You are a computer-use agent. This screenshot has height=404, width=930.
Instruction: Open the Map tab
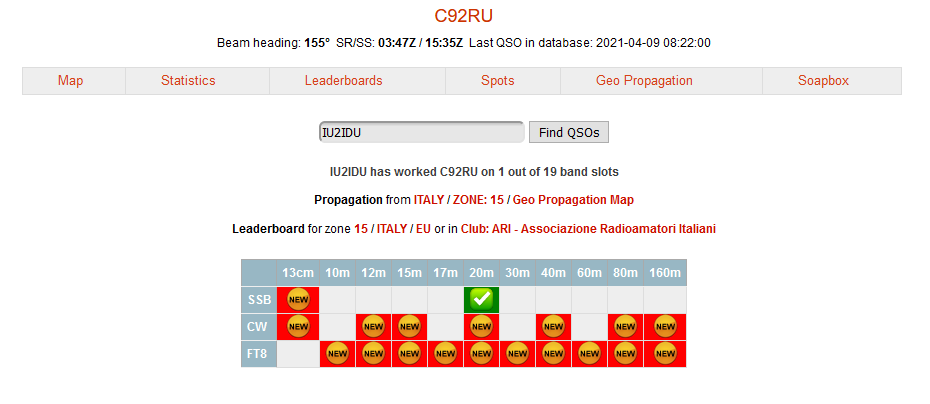(70, 81)
